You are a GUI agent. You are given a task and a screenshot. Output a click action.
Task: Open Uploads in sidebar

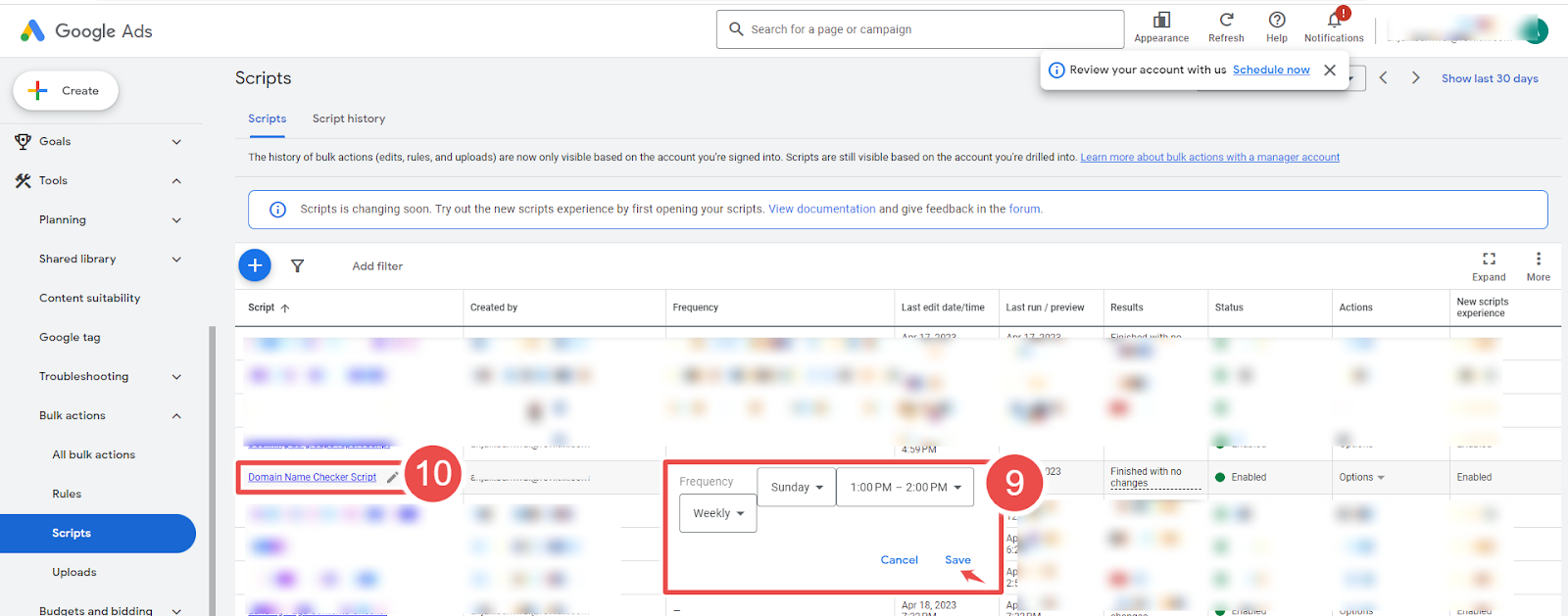74,572
